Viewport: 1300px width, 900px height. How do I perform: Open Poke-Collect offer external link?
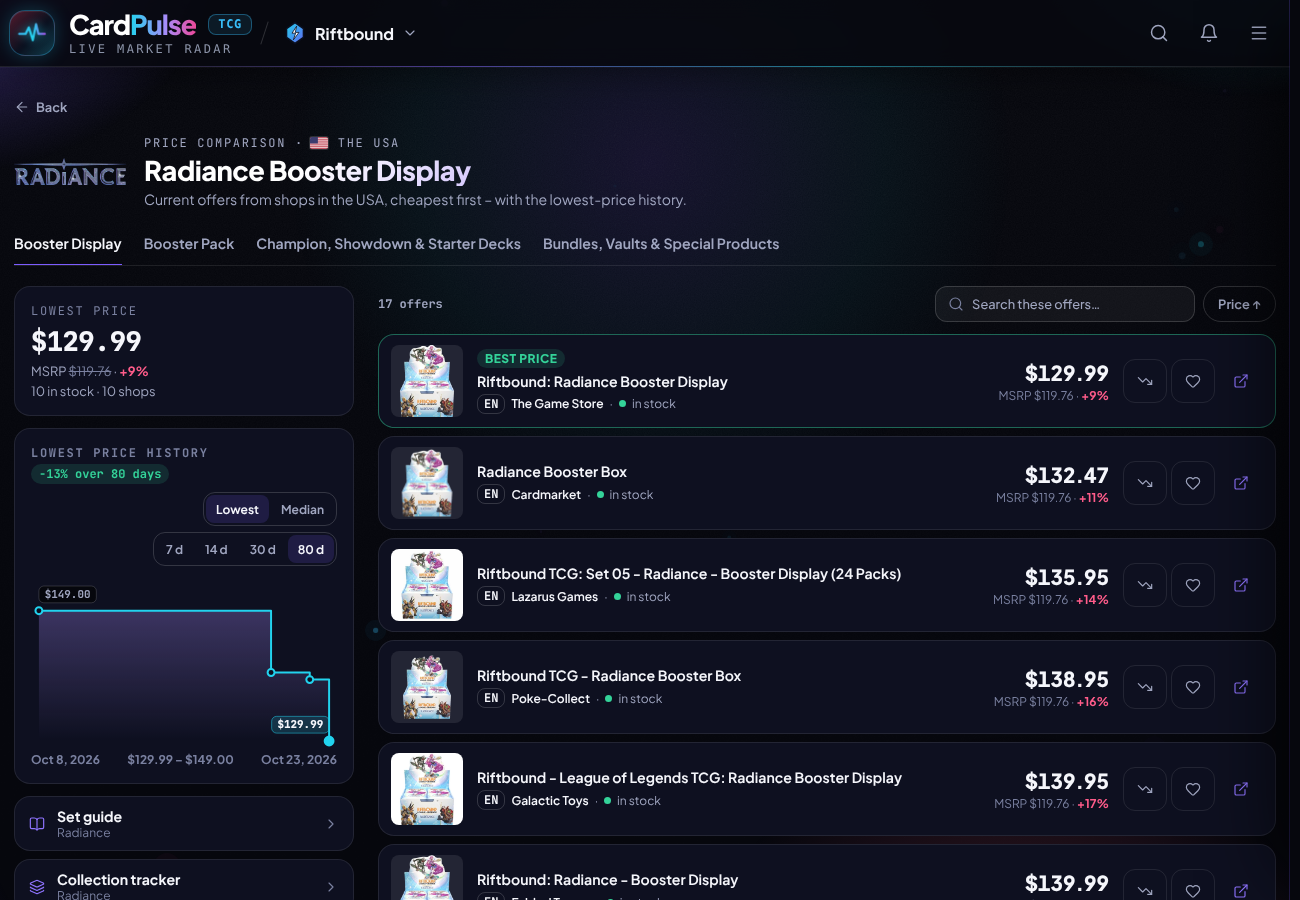(1241, 687)
